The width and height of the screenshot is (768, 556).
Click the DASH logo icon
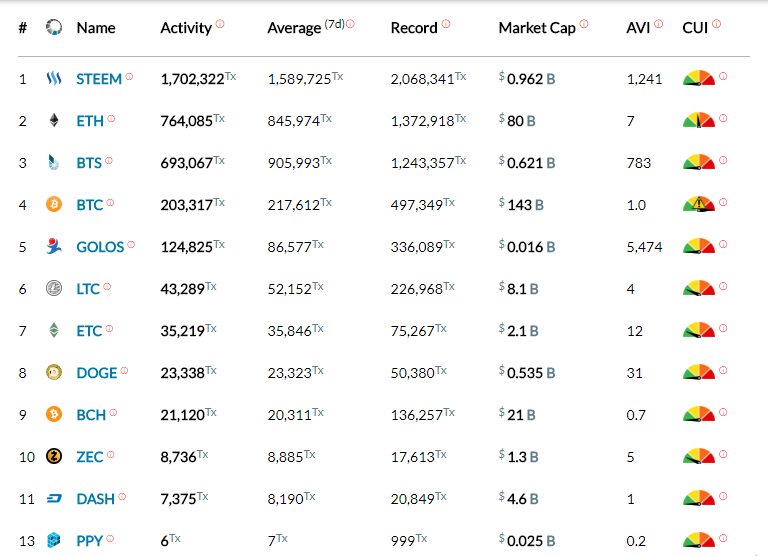tap(54, 499)
